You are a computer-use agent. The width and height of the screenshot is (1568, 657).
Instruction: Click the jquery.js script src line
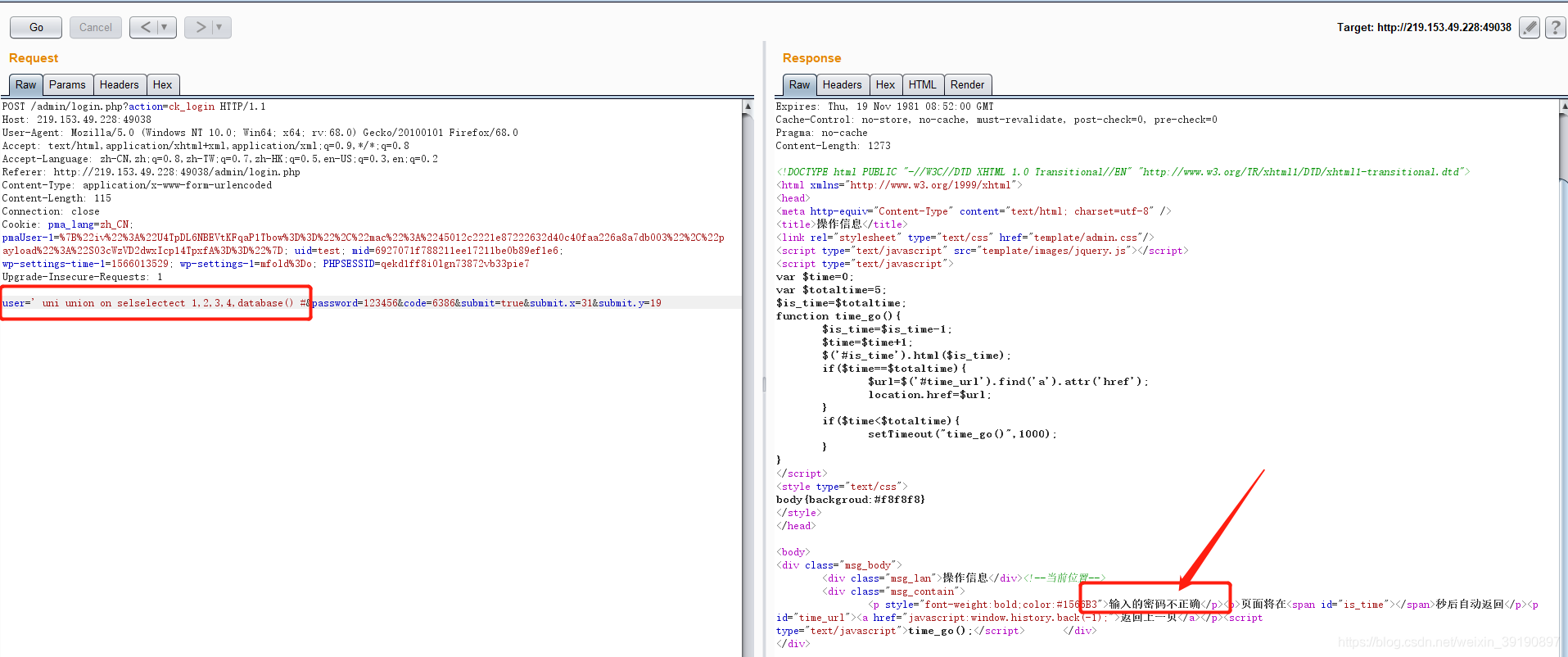(982, 251)
